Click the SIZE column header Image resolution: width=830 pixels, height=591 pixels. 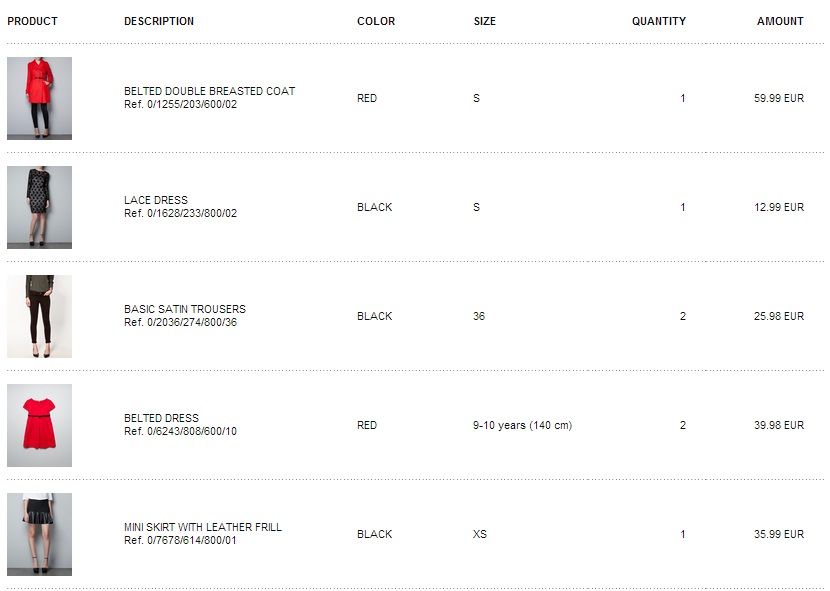[x=485, y=21]
